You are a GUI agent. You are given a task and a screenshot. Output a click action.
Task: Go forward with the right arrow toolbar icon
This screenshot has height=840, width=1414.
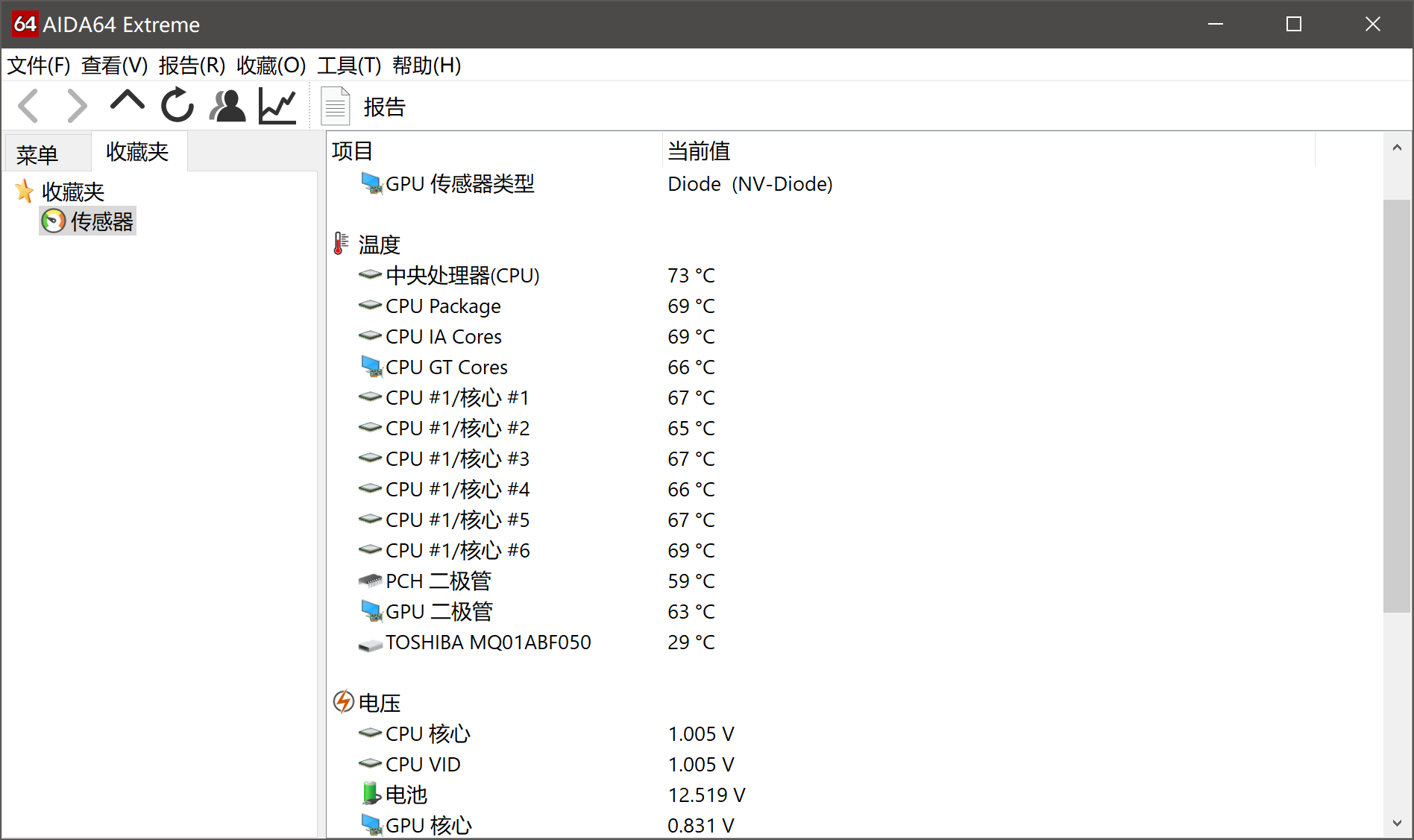76,106
